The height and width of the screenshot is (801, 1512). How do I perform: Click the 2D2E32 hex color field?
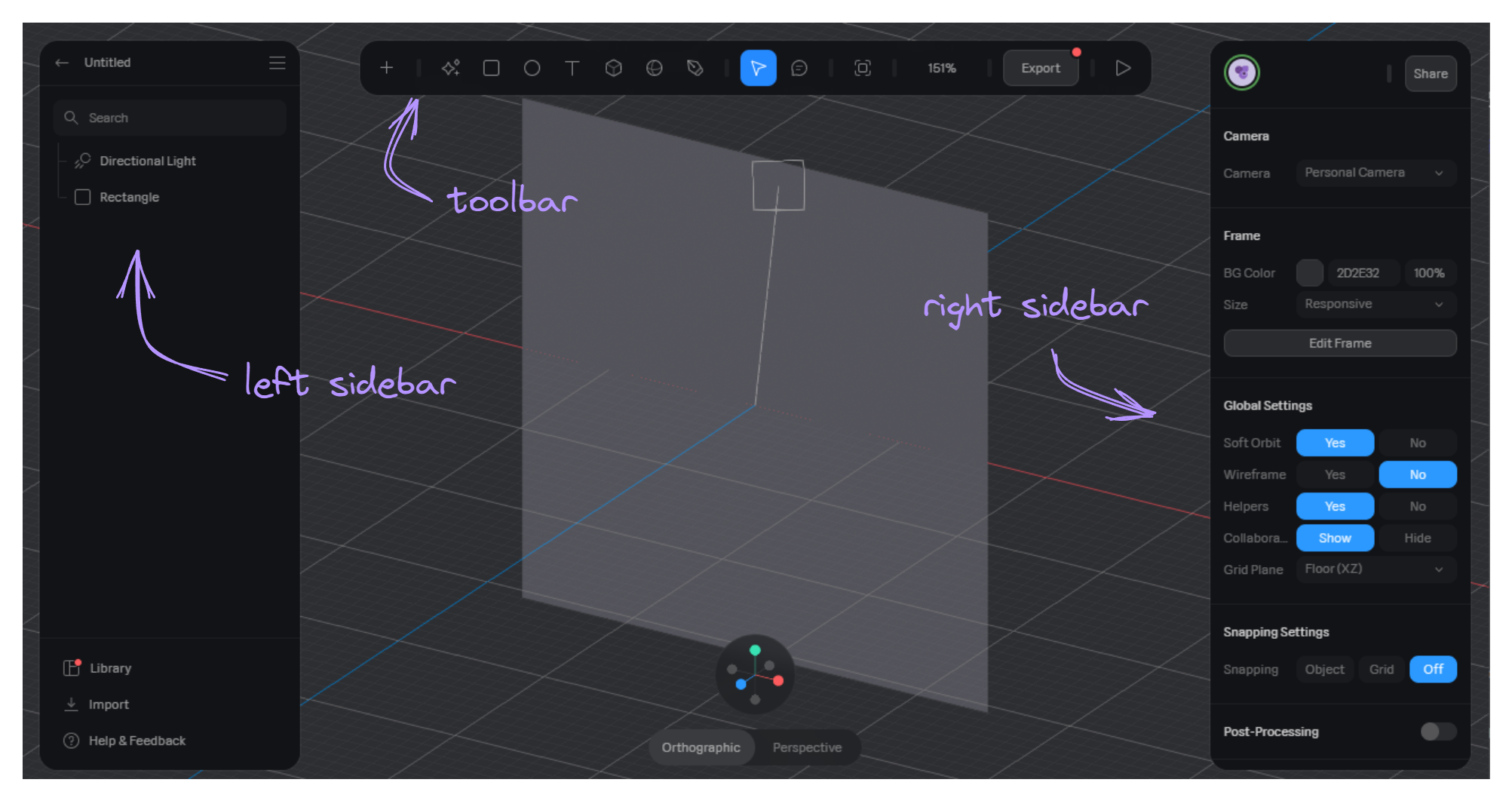(x=1363, y=273)
